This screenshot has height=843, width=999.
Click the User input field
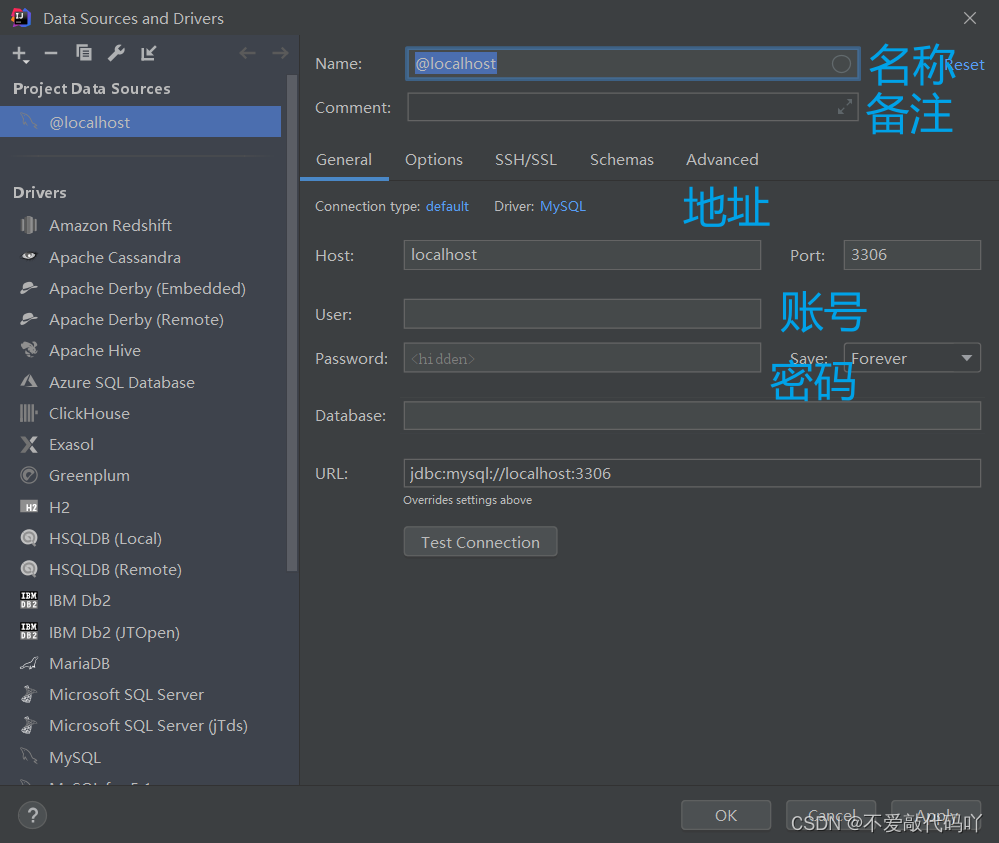582,314
